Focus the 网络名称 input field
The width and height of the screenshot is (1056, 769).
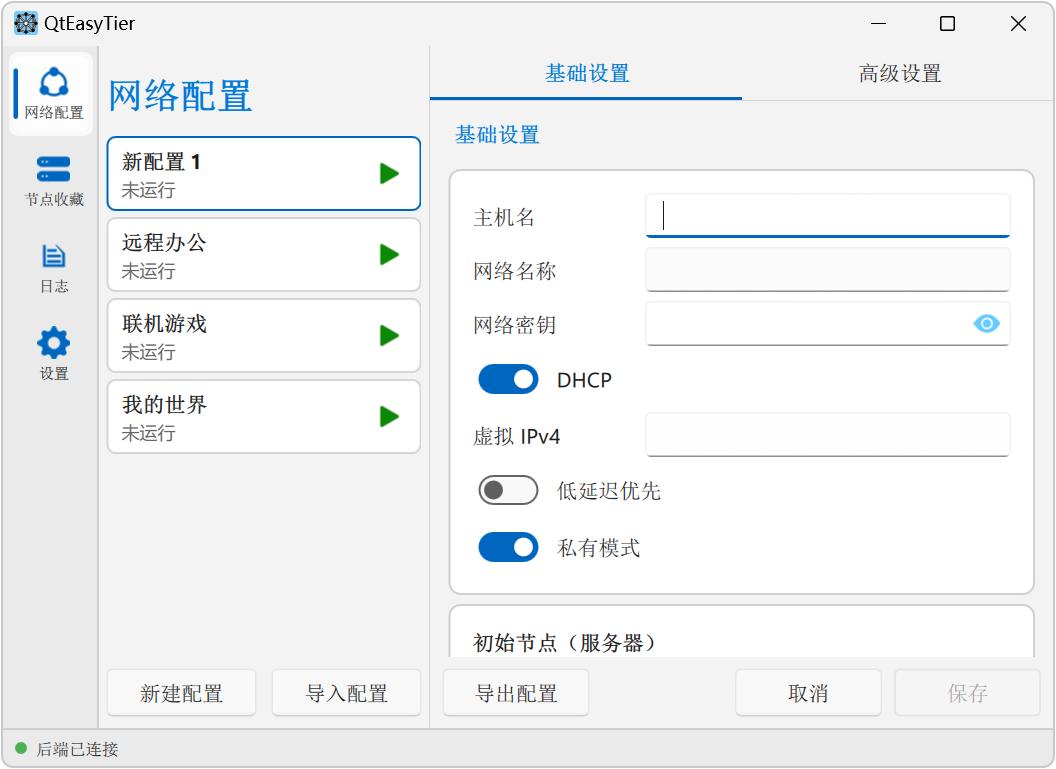(x=828, y=269)
